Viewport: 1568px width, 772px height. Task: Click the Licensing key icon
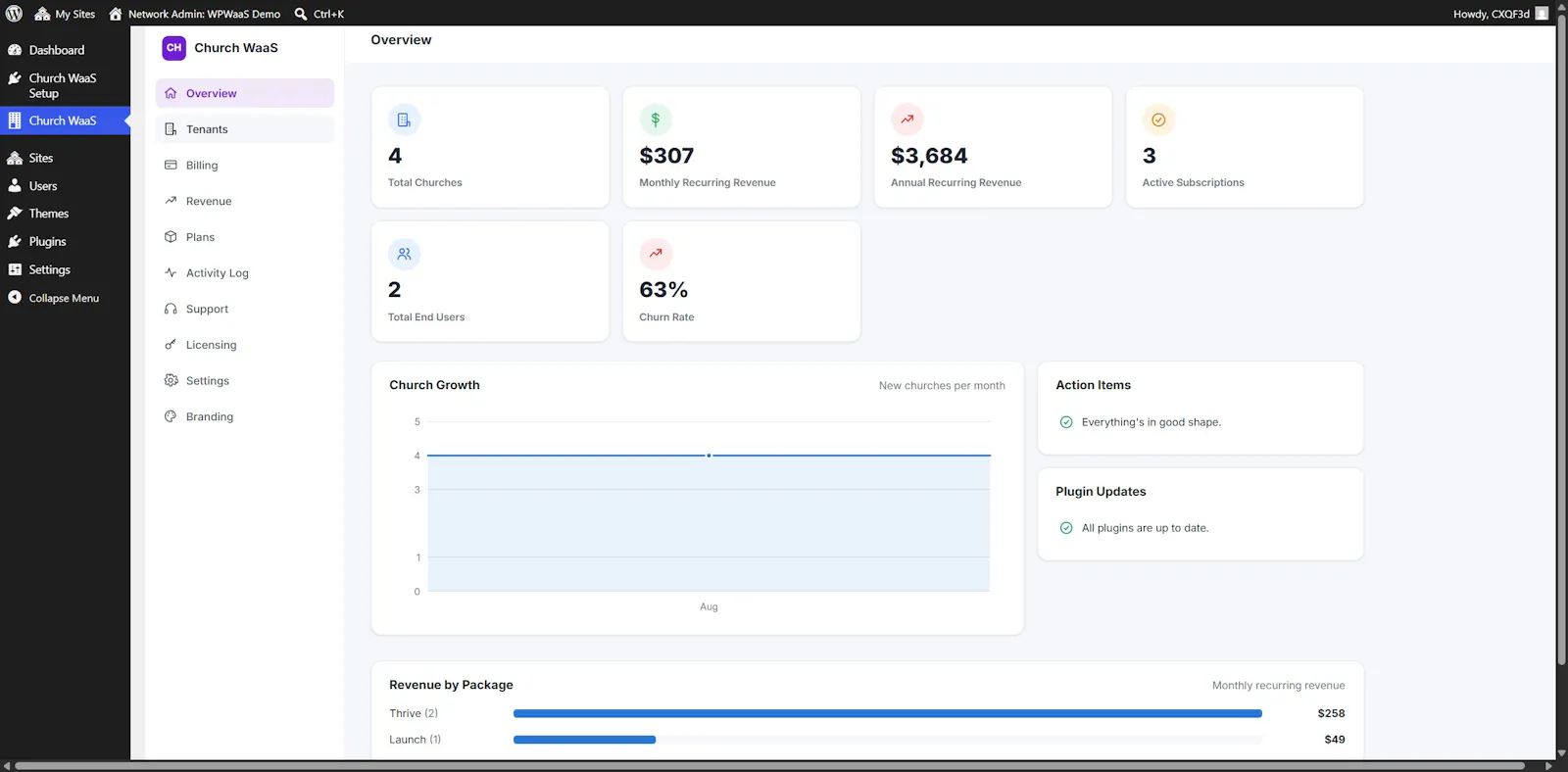171,345
